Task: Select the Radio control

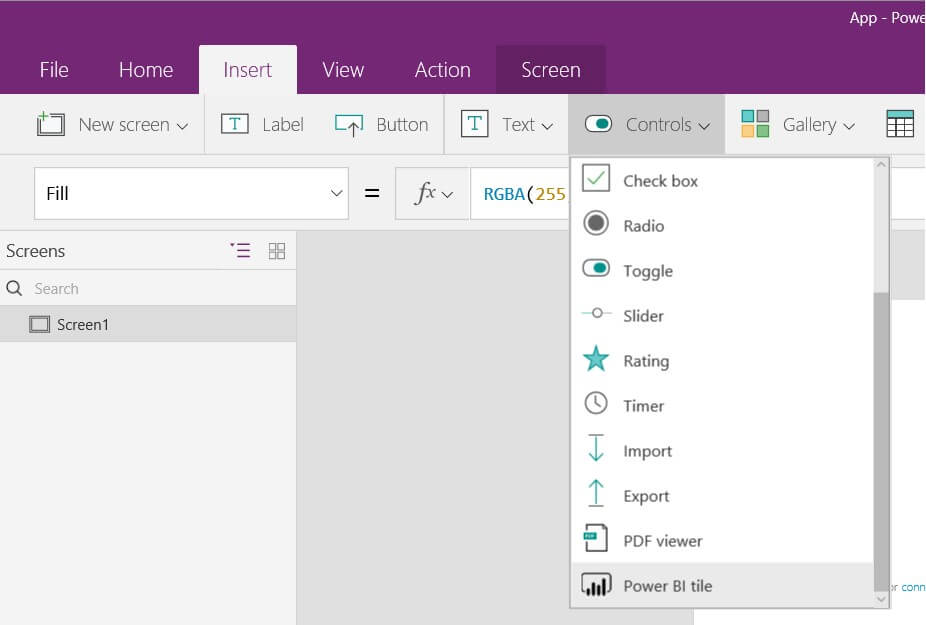Action: click(642, 225)
